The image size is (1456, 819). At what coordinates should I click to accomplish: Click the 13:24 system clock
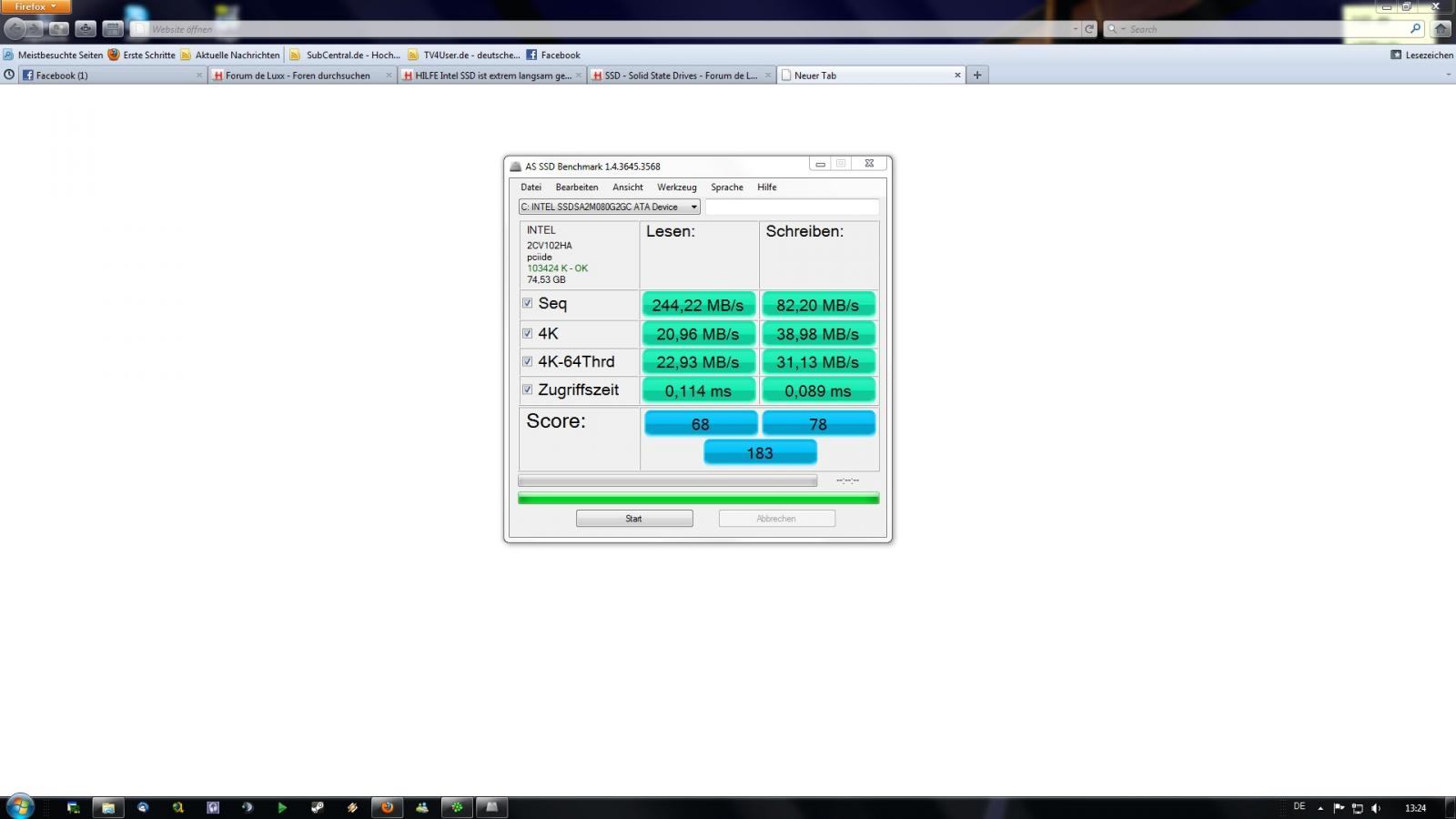(1415, 808)
